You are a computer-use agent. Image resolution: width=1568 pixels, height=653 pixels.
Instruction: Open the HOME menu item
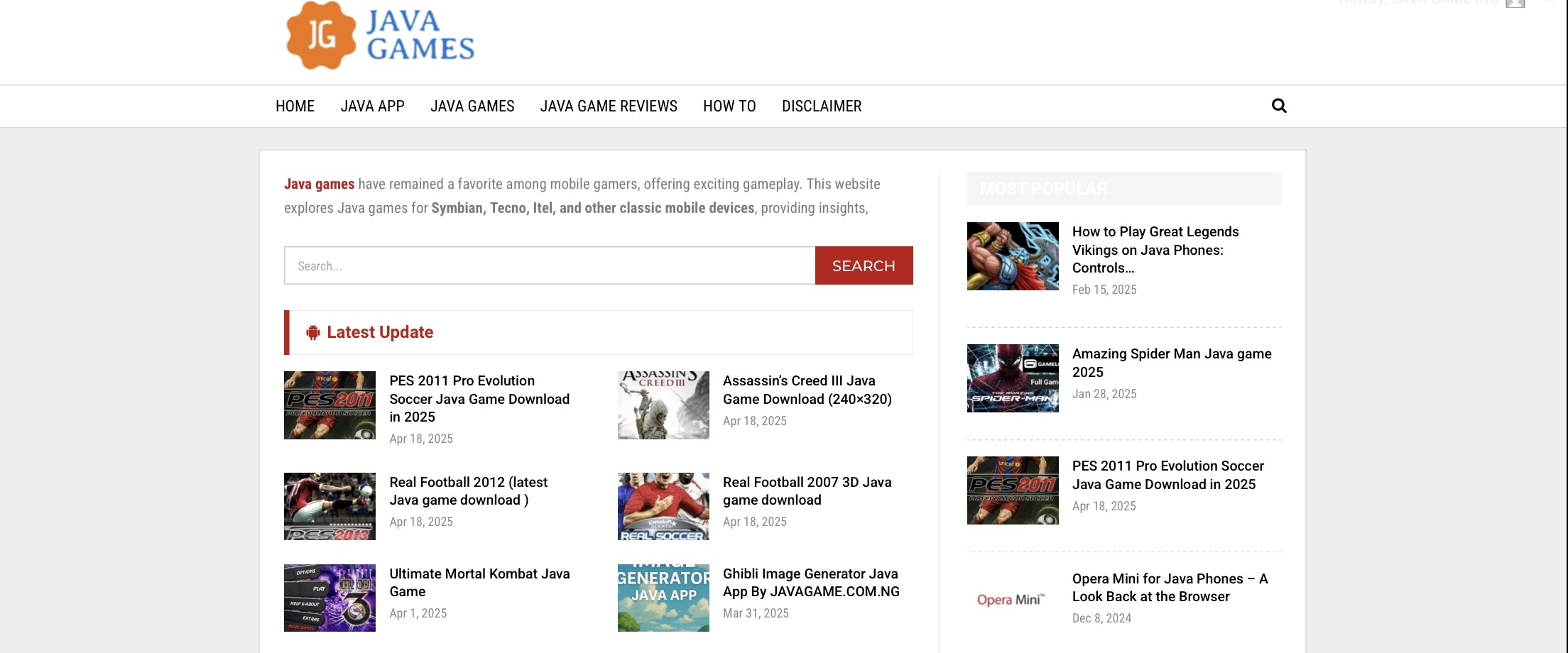295,106
